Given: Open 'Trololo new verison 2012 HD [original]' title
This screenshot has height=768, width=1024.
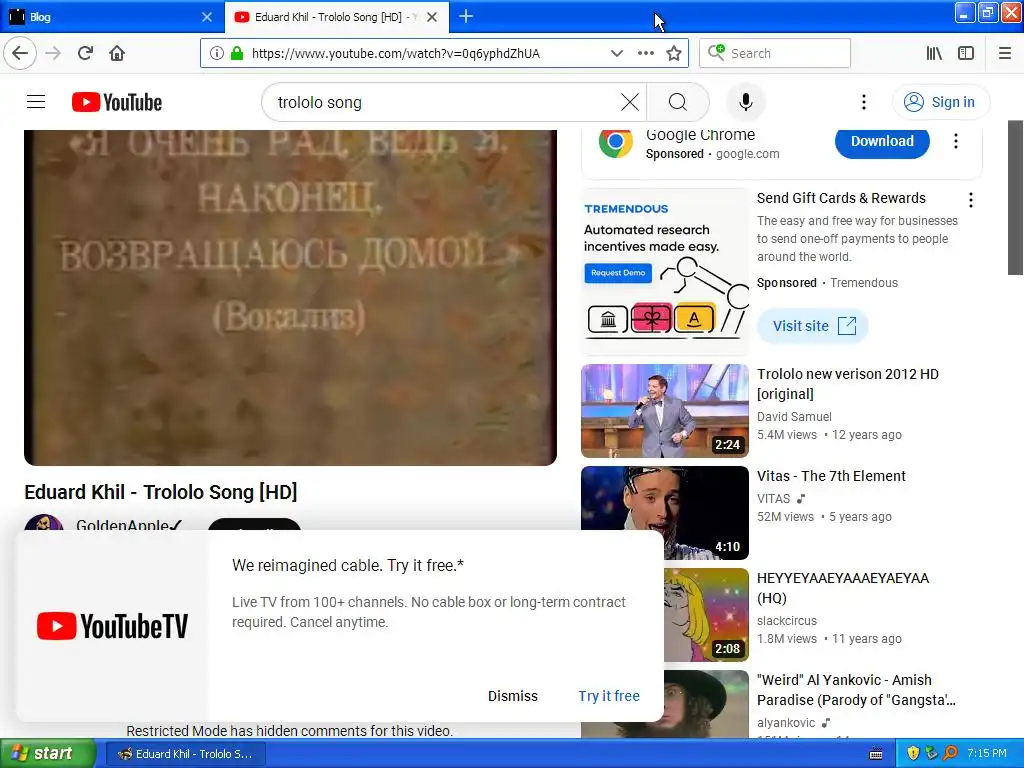Looking at the screenshot, I should (x=848, y=384).
